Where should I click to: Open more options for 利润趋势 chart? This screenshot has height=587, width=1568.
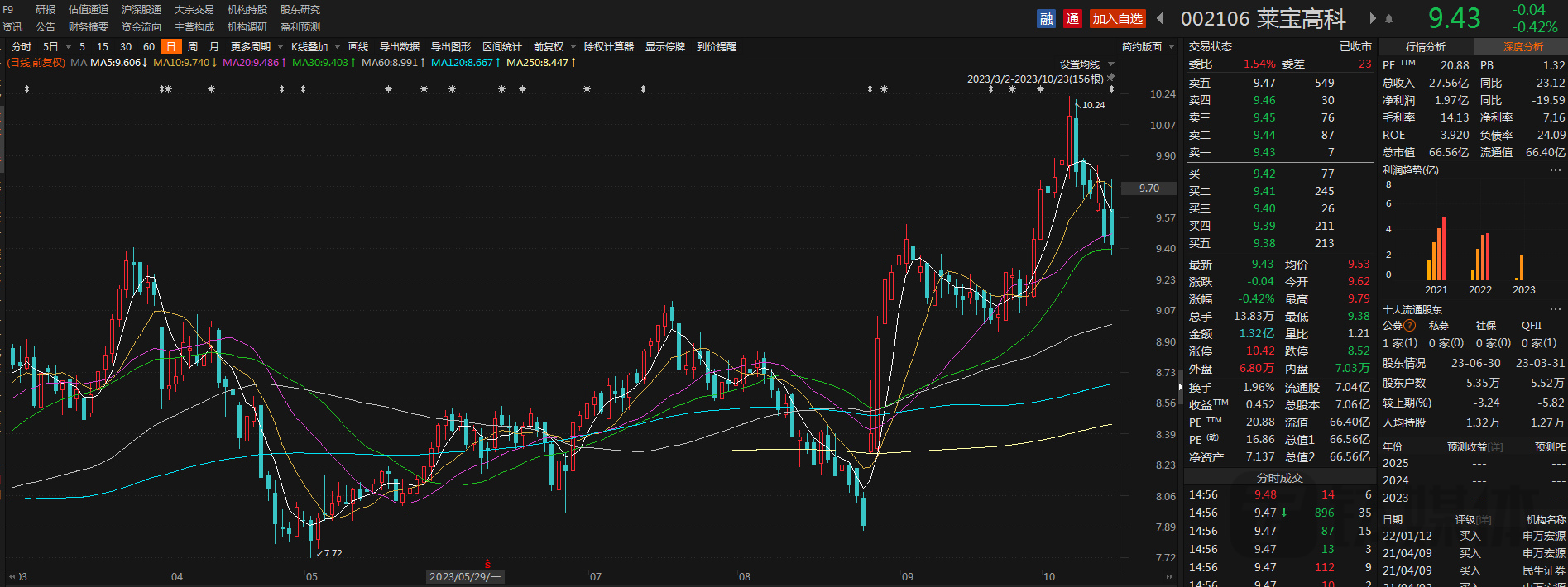(x=1556, y=170)
